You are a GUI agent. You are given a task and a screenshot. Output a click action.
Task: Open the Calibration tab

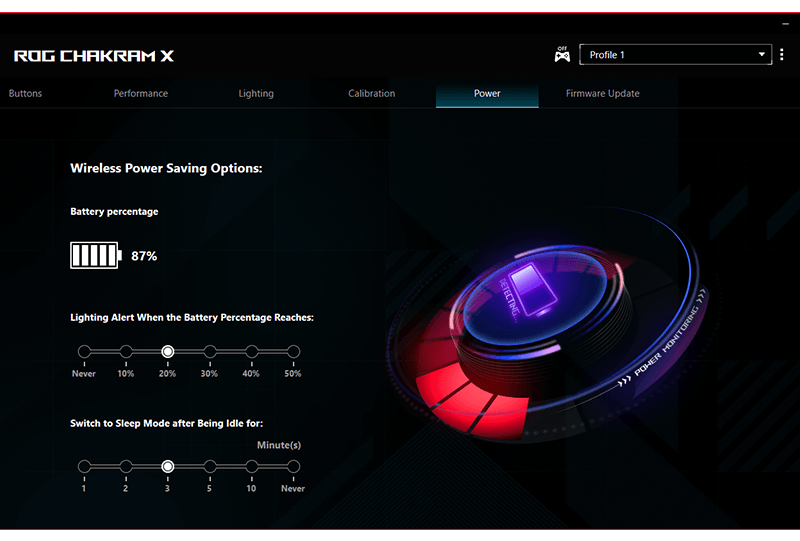[372, 94]
